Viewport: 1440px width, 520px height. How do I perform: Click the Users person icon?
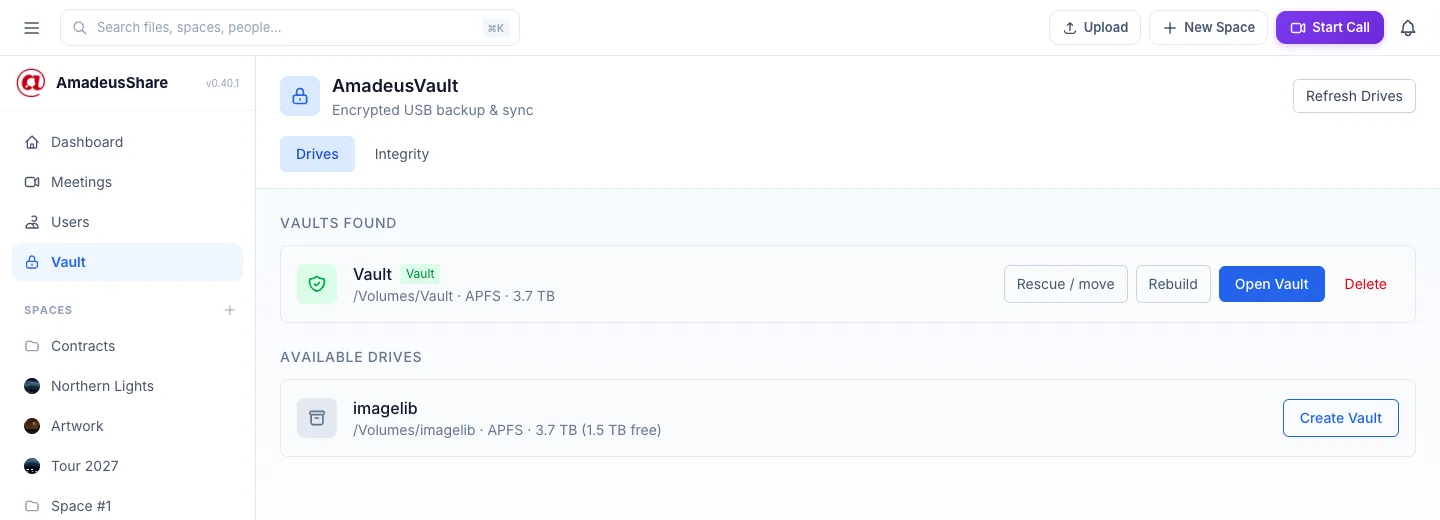(32, 222)
